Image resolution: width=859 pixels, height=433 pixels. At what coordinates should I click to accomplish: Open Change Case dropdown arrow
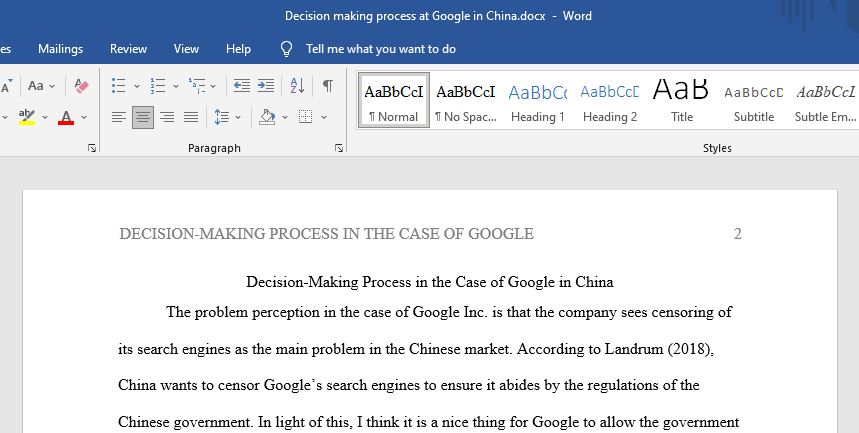[x=52, y=86]
